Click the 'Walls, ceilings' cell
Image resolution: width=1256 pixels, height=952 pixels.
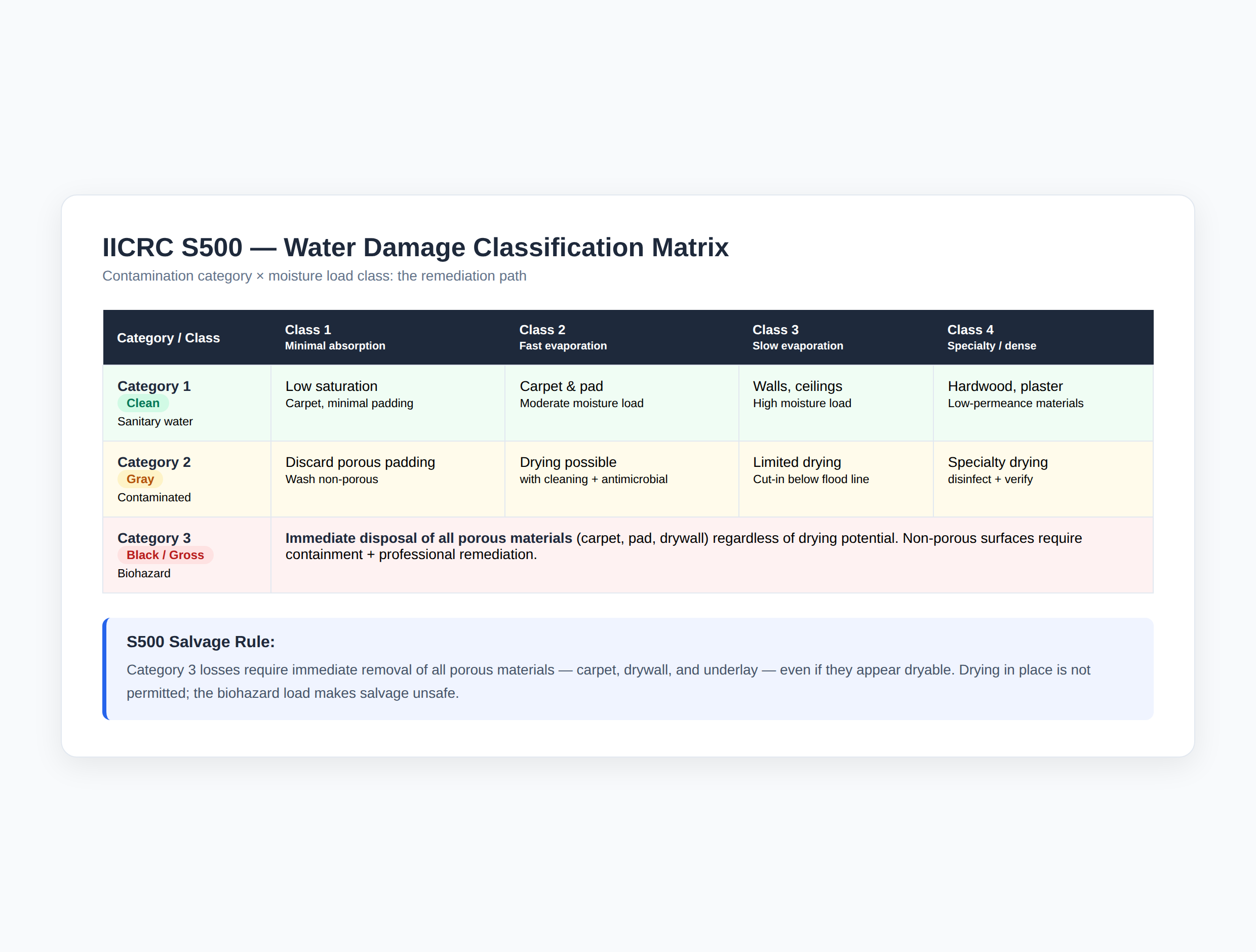pos(836,403)
